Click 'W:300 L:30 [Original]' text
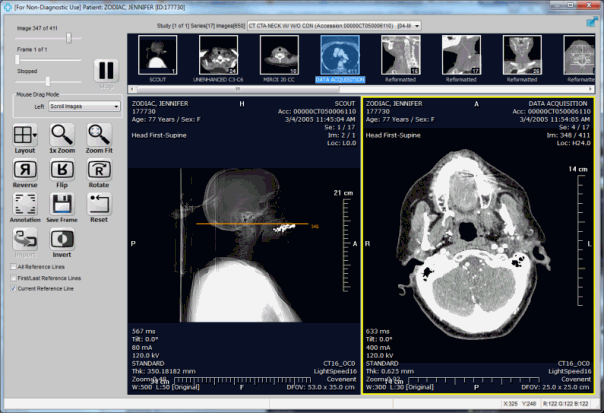604x413 pixels. point(399,387)
